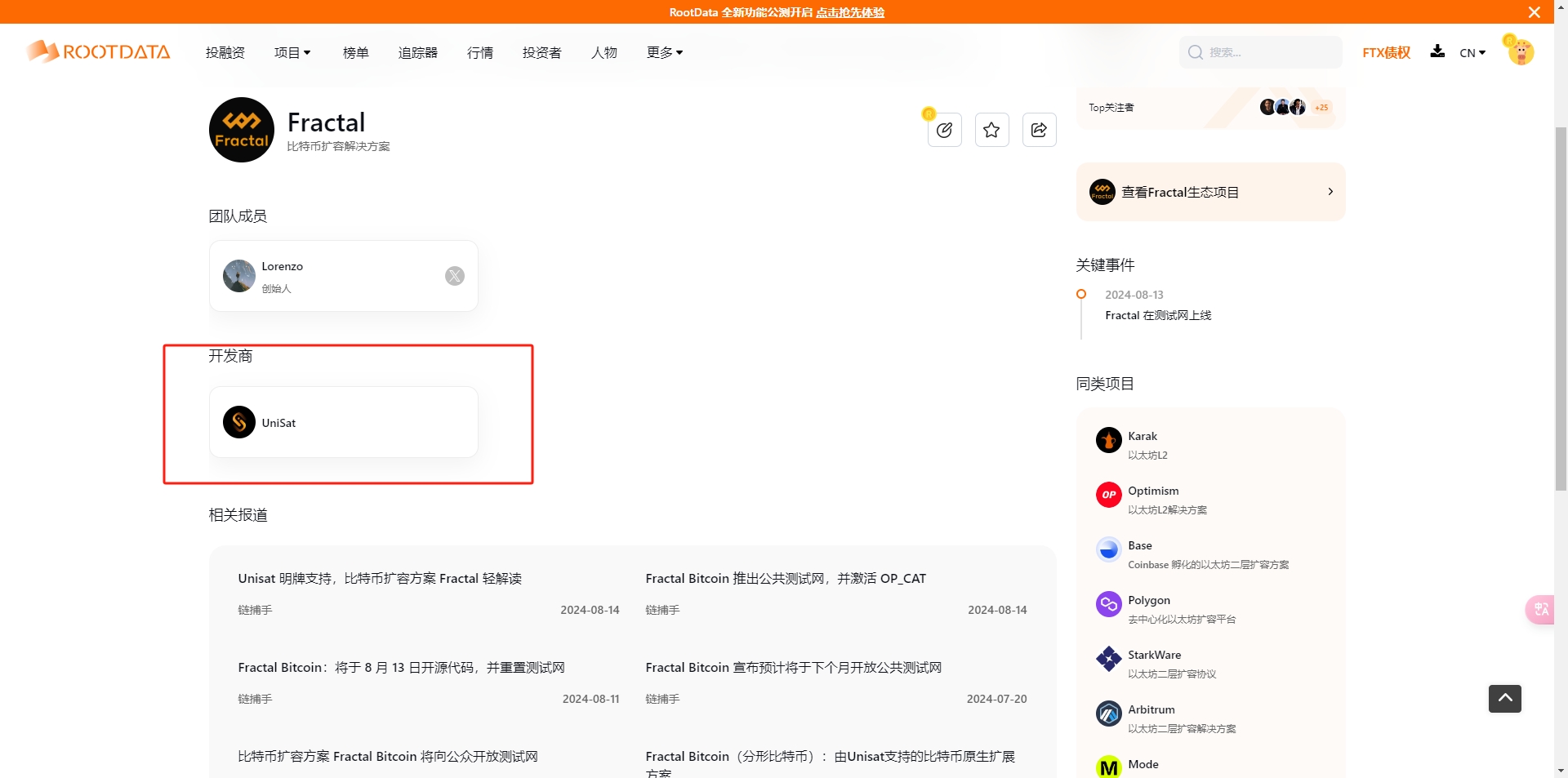Click the Mode project icon
Viewport: 1568px width, 778px height.
tap(1108, 767)
